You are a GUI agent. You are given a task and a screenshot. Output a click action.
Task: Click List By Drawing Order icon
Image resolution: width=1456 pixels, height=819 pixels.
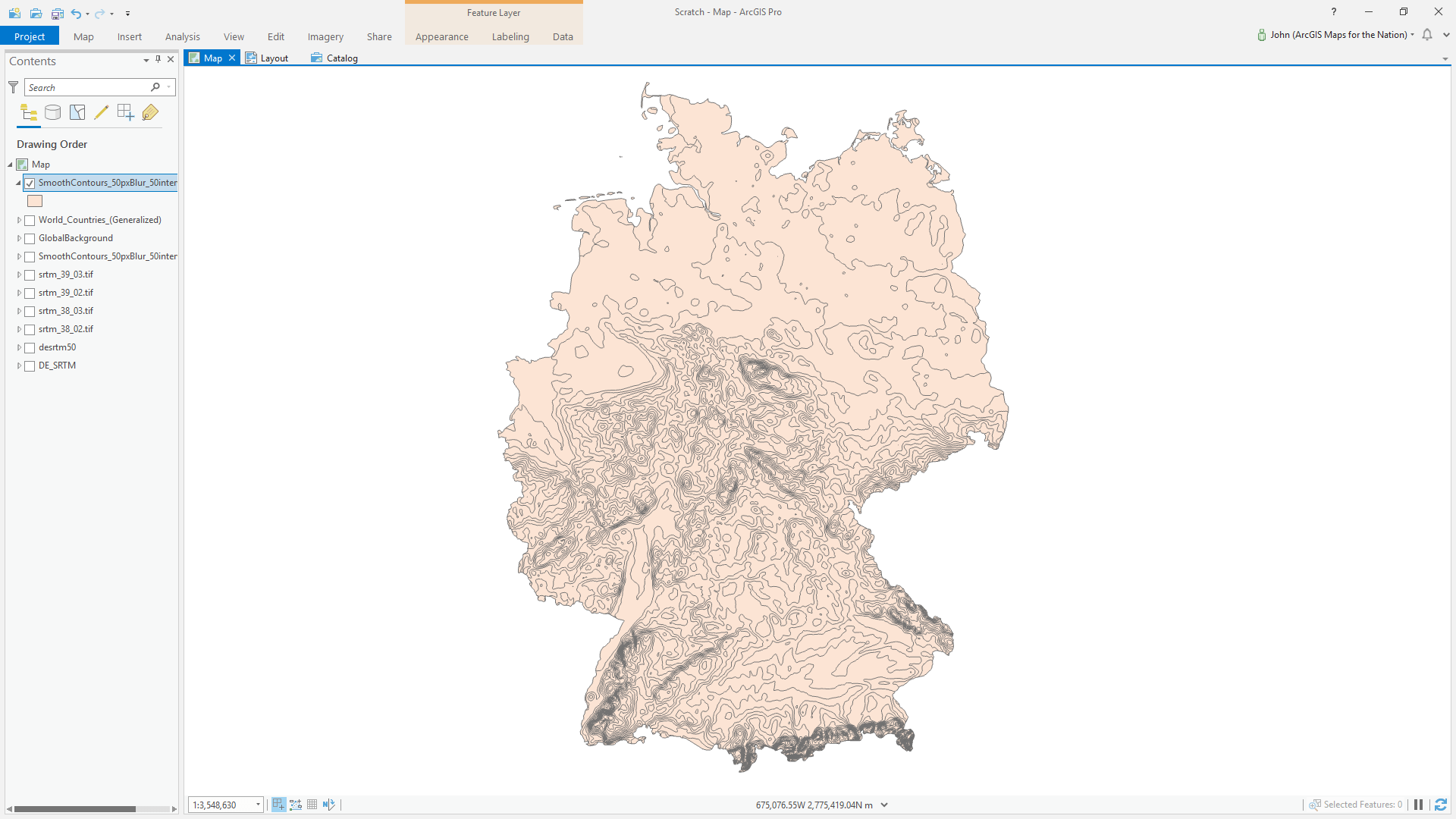pos(29,113)
